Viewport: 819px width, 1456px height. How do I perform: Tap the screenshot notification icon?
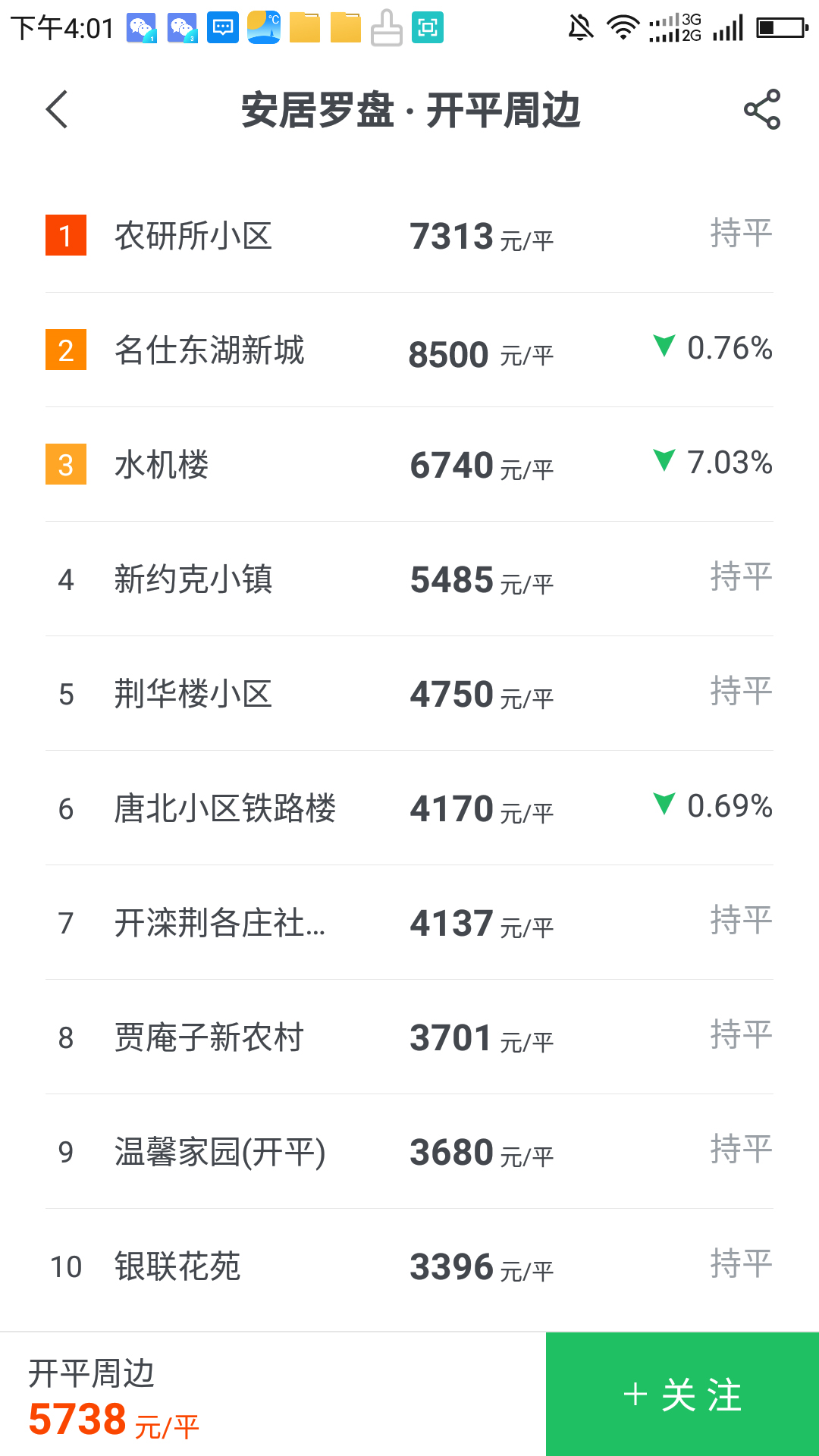point(428,29)
